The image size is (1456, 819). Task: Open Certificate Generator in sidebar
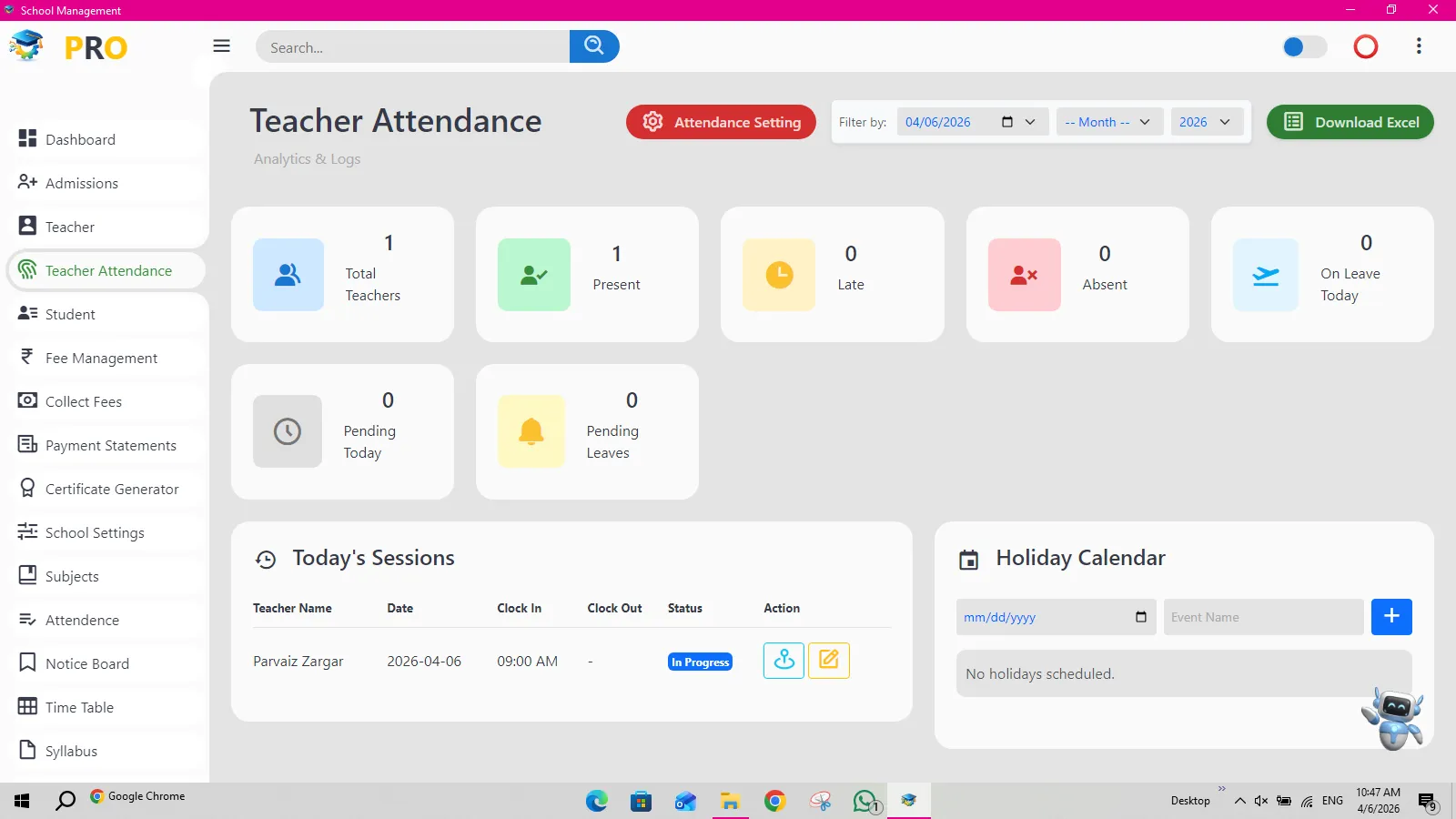[107, 489]
